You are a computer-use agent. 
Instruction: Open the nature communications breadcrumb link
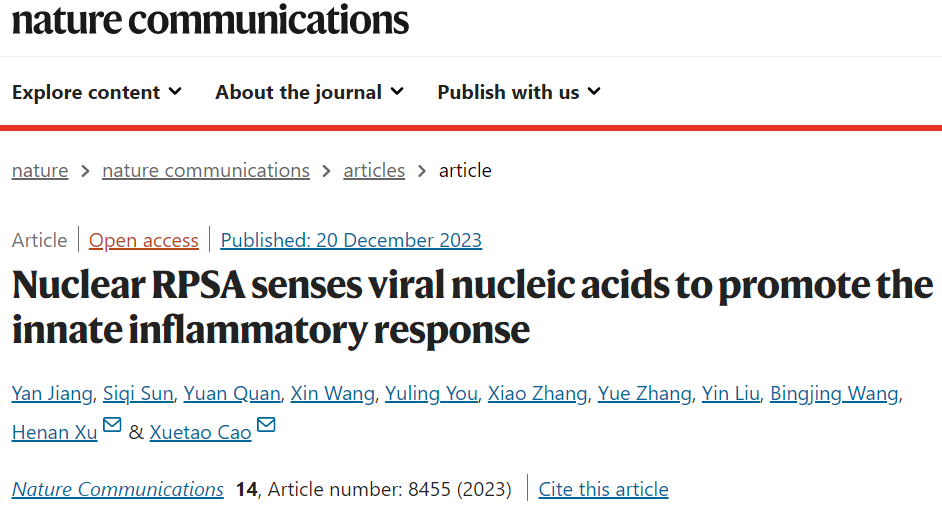[x=206, y=171]
